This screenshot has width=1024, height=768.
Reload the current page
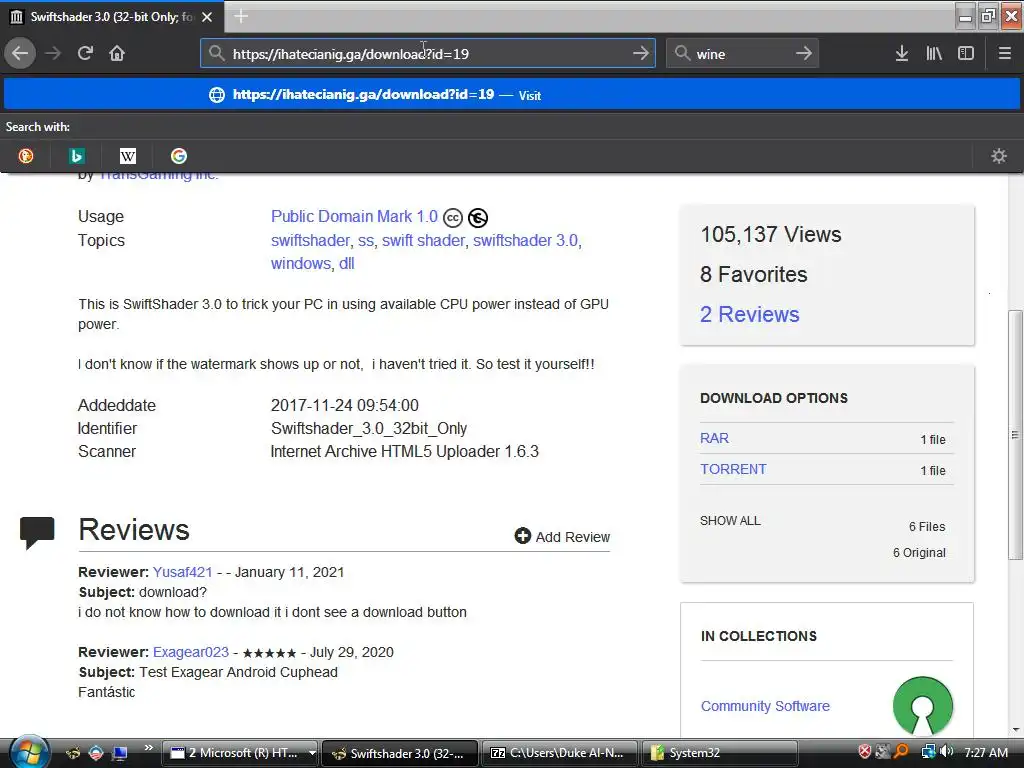(85, 54)
